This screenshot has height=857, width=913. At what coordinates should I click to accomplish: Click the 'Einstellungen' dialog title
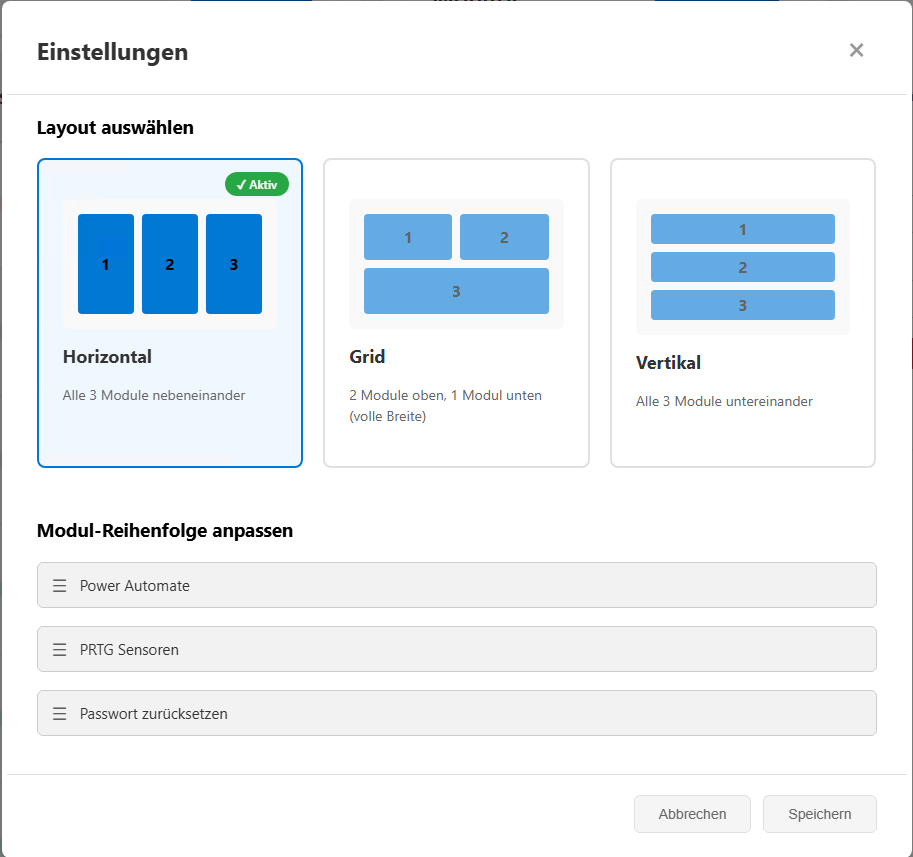[x=112, y=52]
